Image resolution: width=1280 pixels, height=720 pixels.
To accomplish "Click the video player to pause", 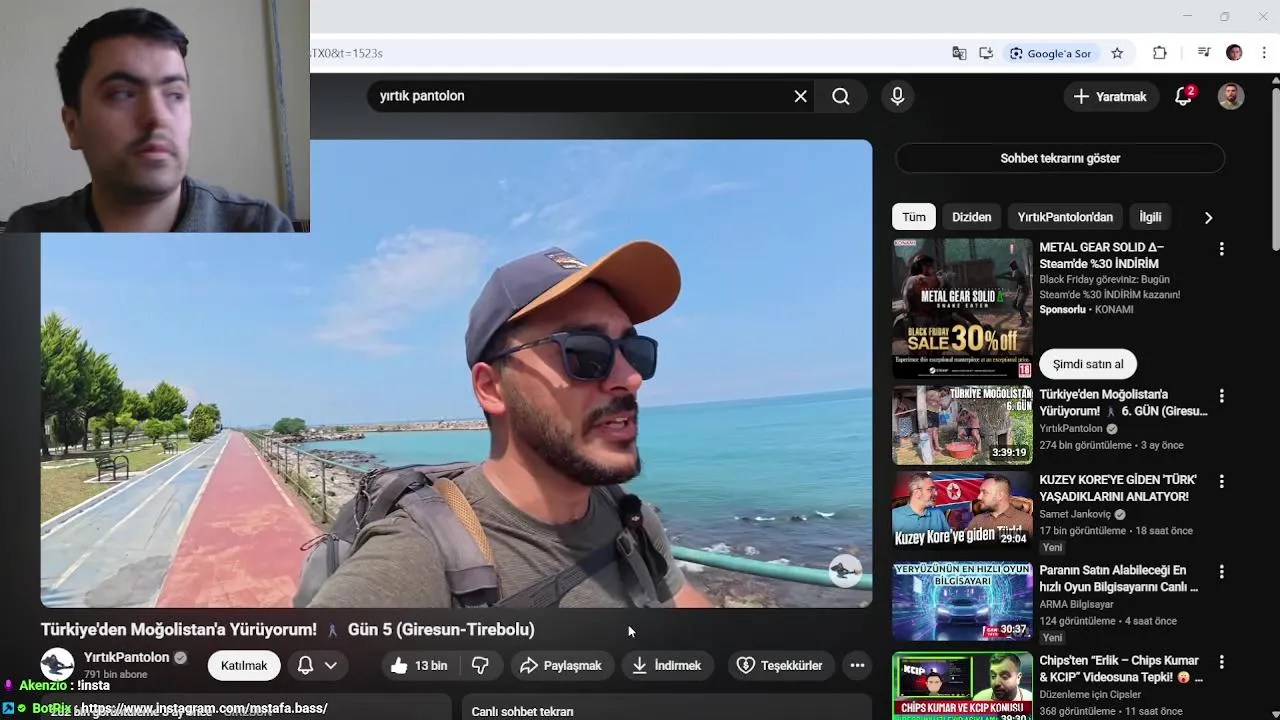I will 456,373.
